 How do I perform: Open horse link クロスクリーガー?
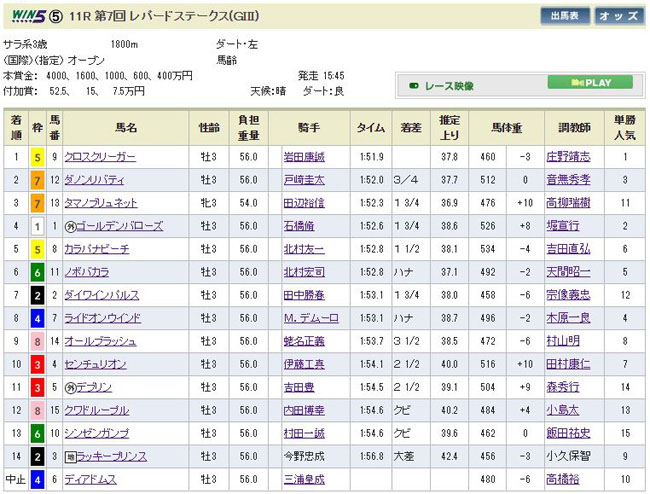point(101,157)
